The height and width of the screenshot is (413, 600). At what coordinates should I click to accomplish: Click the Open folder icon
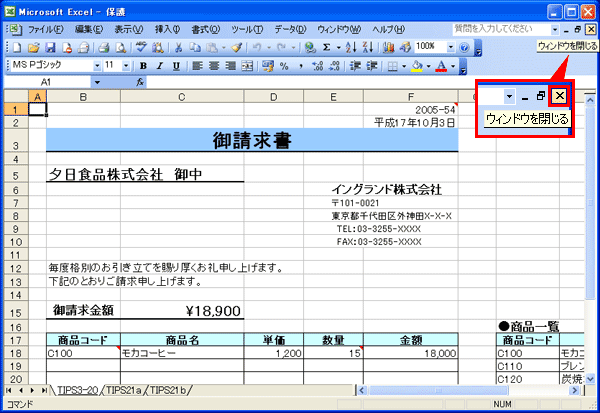(x=34, y=47)
